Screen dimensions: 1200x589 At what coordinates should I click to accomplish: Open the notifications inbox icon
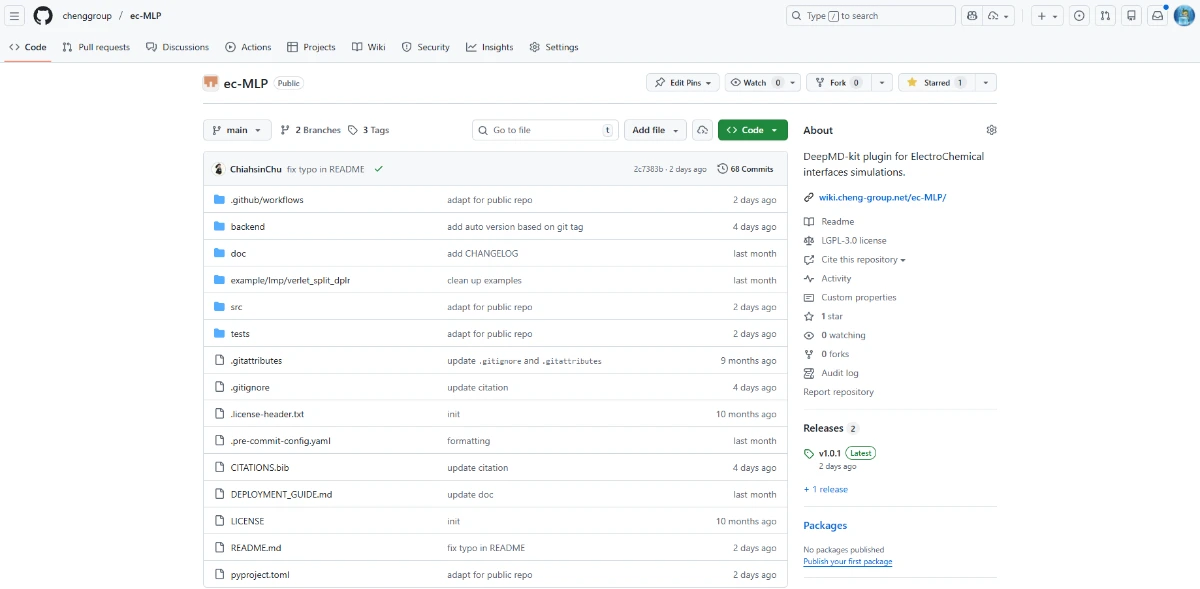point(1157,16)
